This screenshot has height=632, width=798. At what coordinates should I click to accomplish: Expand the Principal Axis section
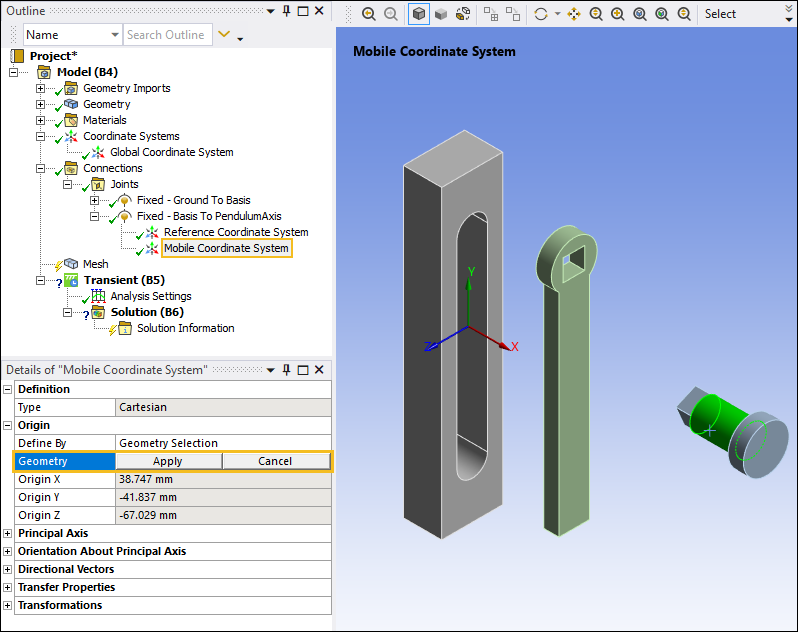pos(8,533)
